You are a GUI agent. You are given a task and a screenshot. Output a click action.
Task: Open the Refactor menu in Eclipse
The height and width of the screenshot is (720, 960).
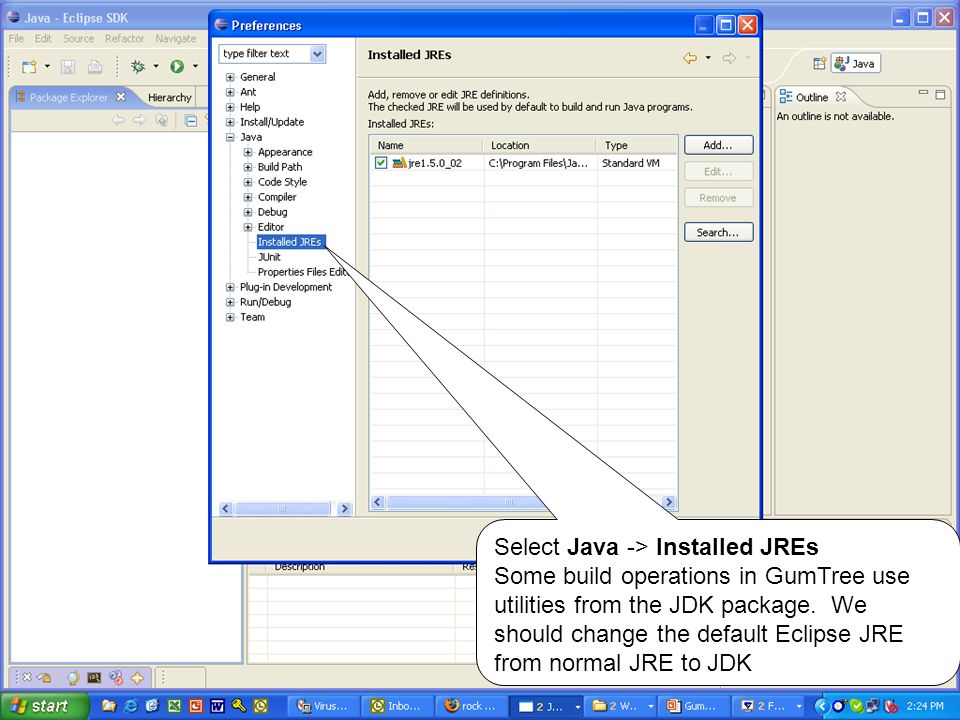click(x=124, y=39)
